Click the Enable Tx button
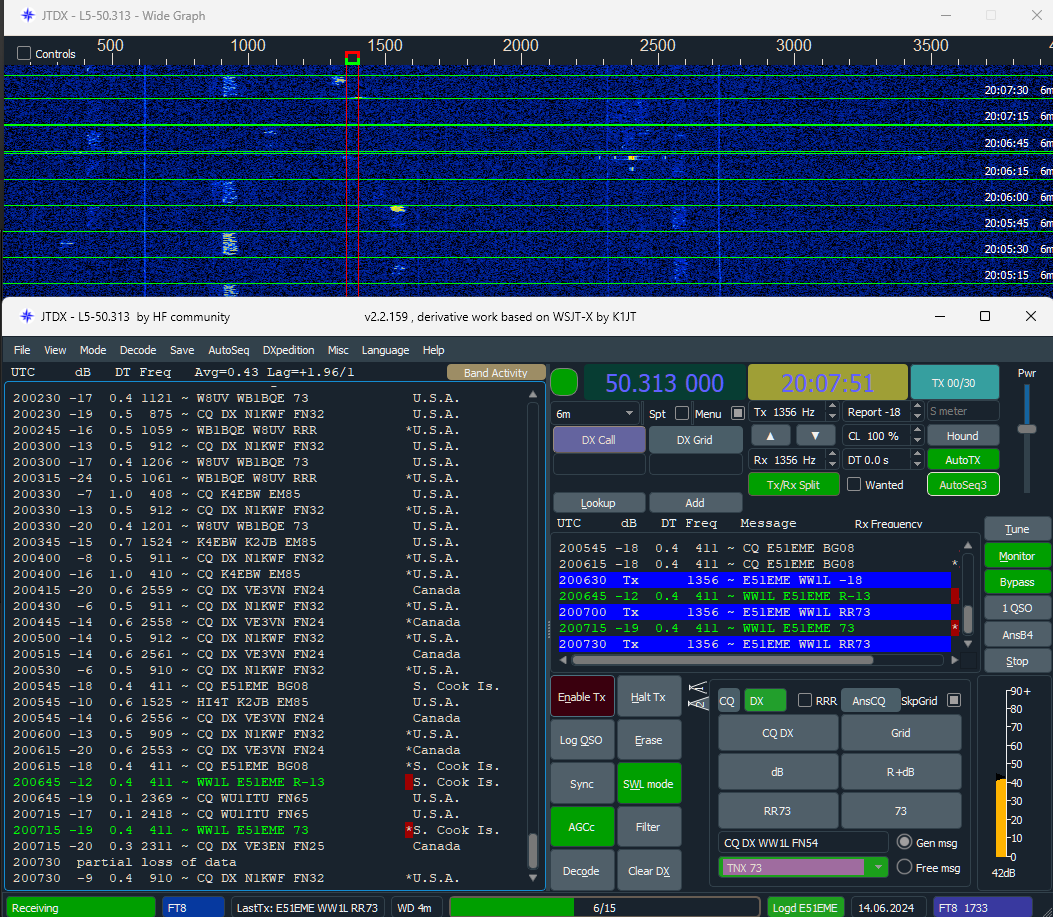This screenshot has width=1053, height=917. tap(582, 697)
